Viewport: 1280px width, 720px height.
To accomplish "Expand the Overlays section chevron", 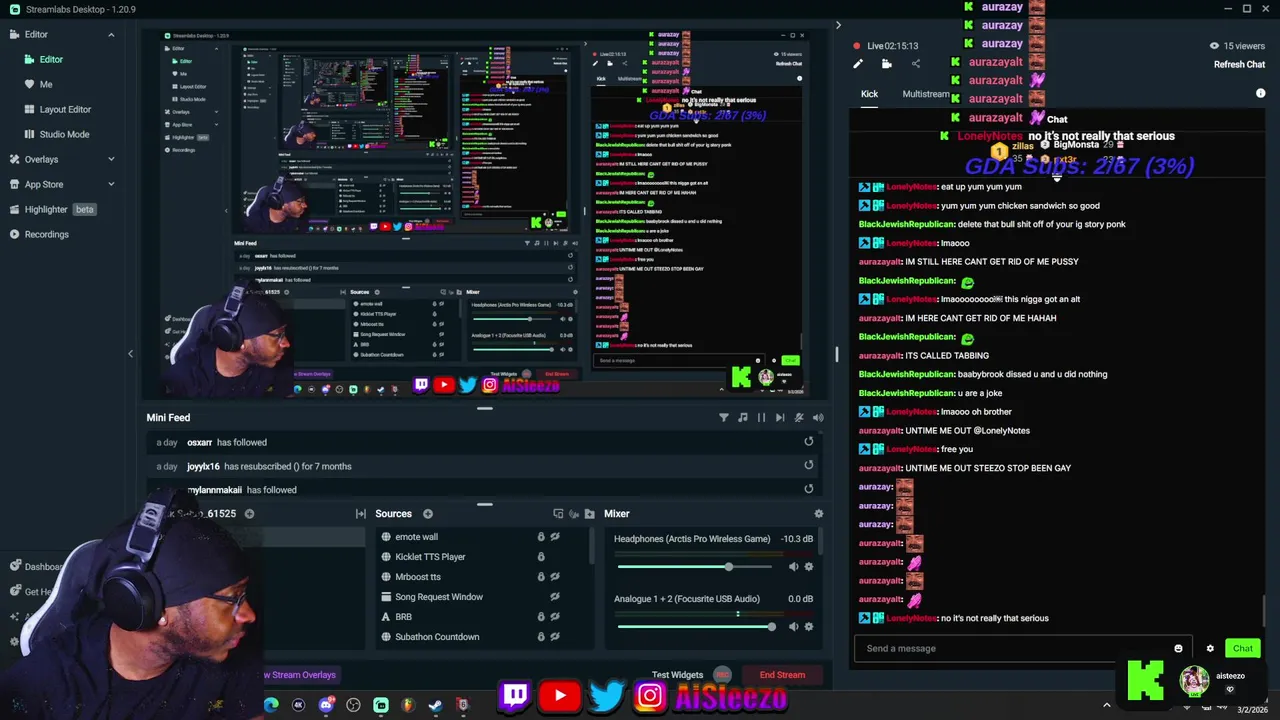I will pos(111,159).
